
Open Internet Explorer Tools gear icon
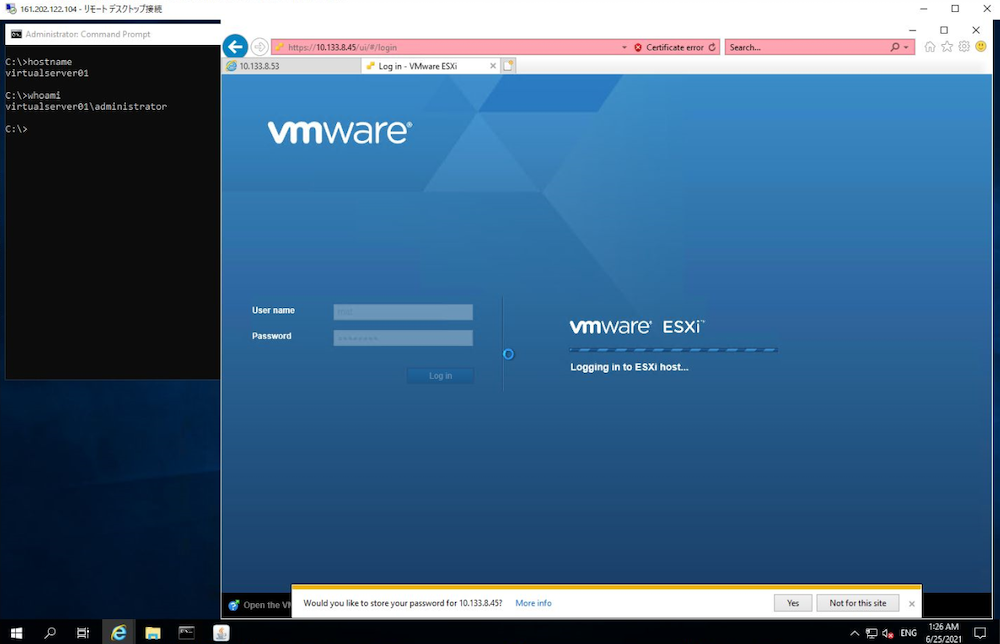click(x=964, y=47)
